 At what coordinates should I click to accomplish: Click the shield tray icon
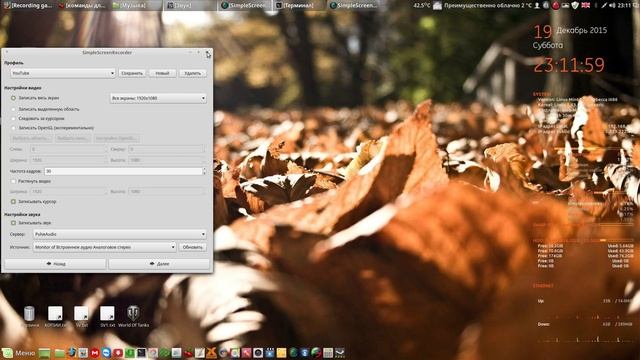point(575,5)
